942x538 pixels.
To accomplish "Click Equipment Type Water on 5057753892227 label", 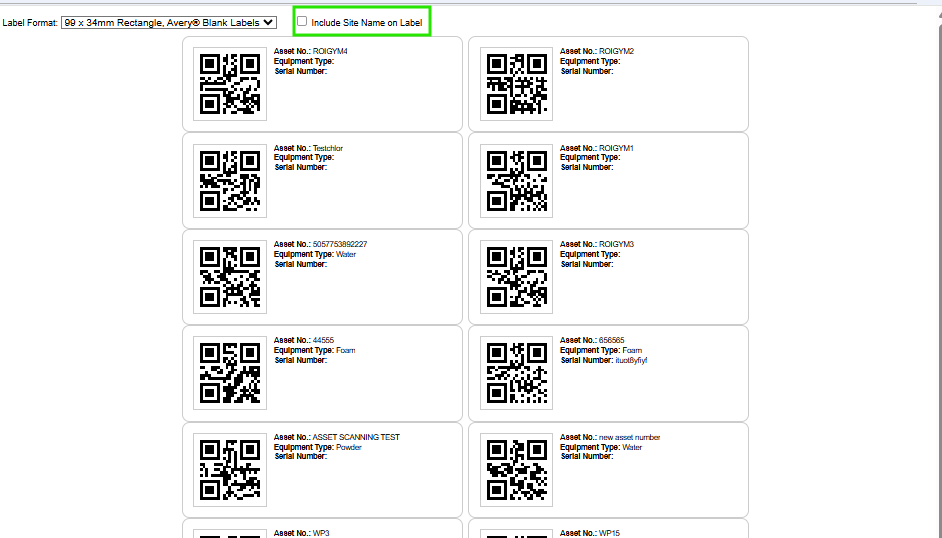I will click(346, 254).
